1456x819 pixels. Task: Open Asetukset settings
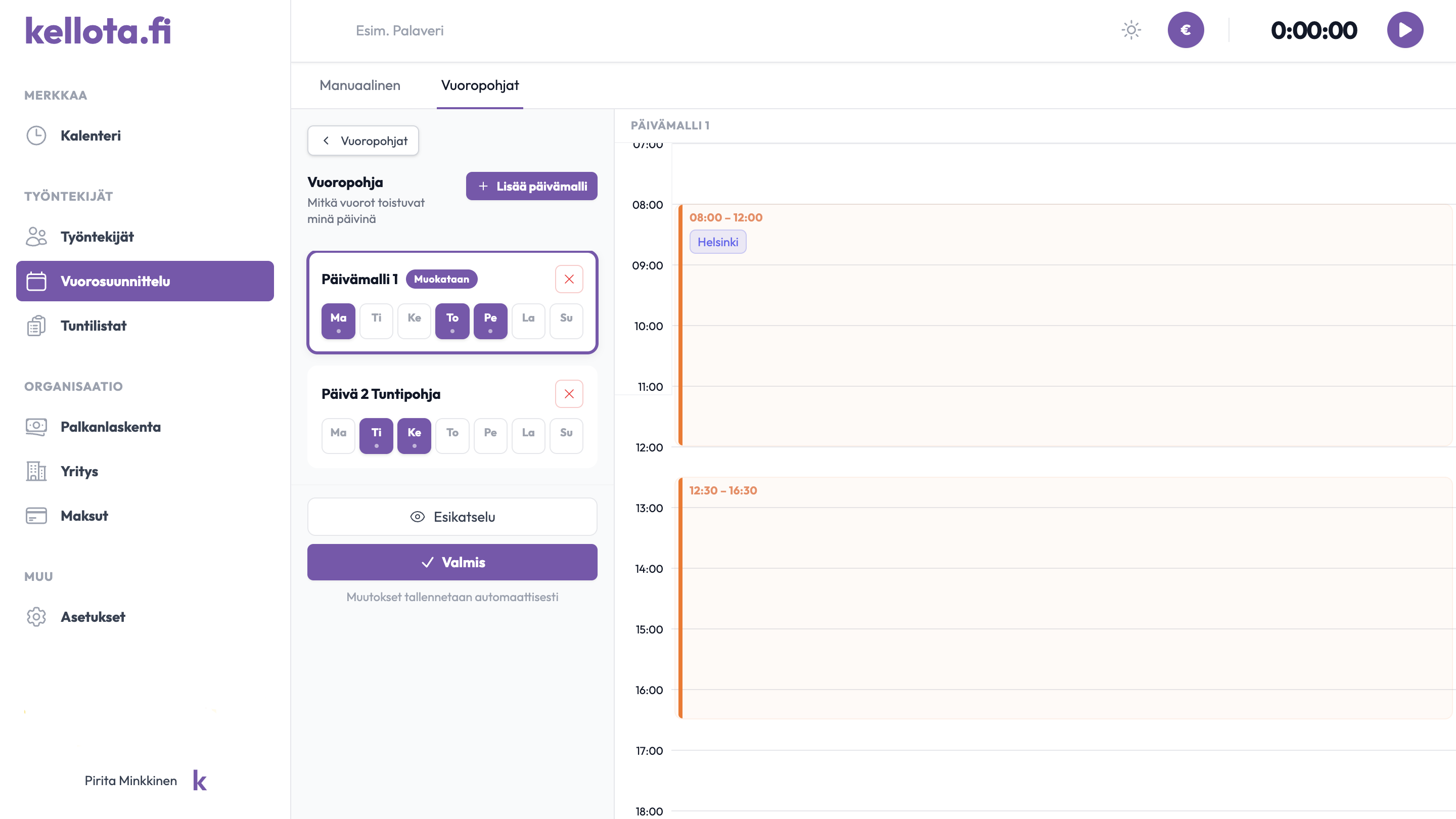pyautogui.click(x=145, y=617)
